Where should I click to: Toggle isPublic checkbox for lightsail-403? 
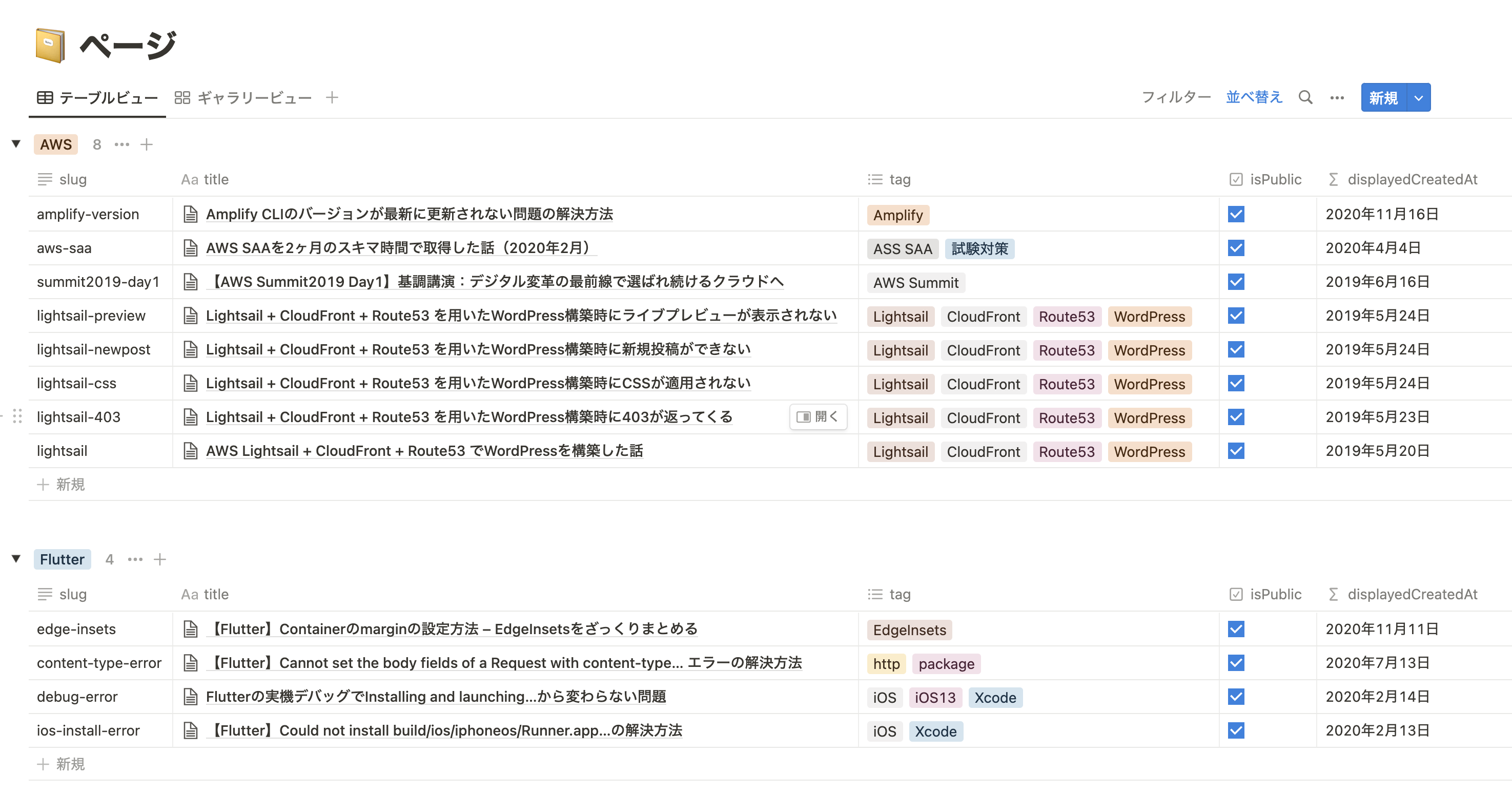[1236, 417]
